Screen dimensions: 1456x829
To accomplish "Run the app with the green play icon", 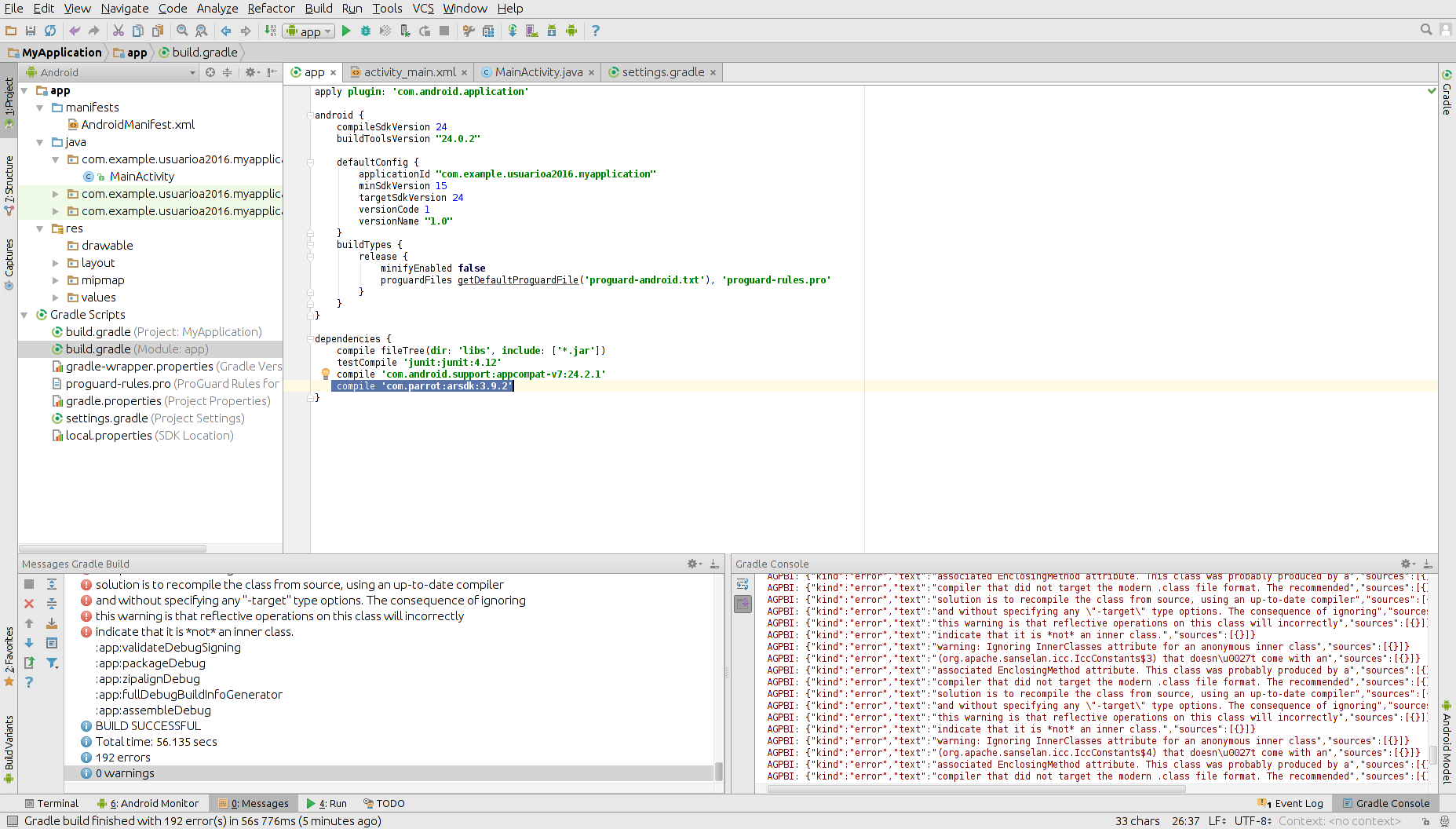I will pyautogui.click(x=346, y=31).
